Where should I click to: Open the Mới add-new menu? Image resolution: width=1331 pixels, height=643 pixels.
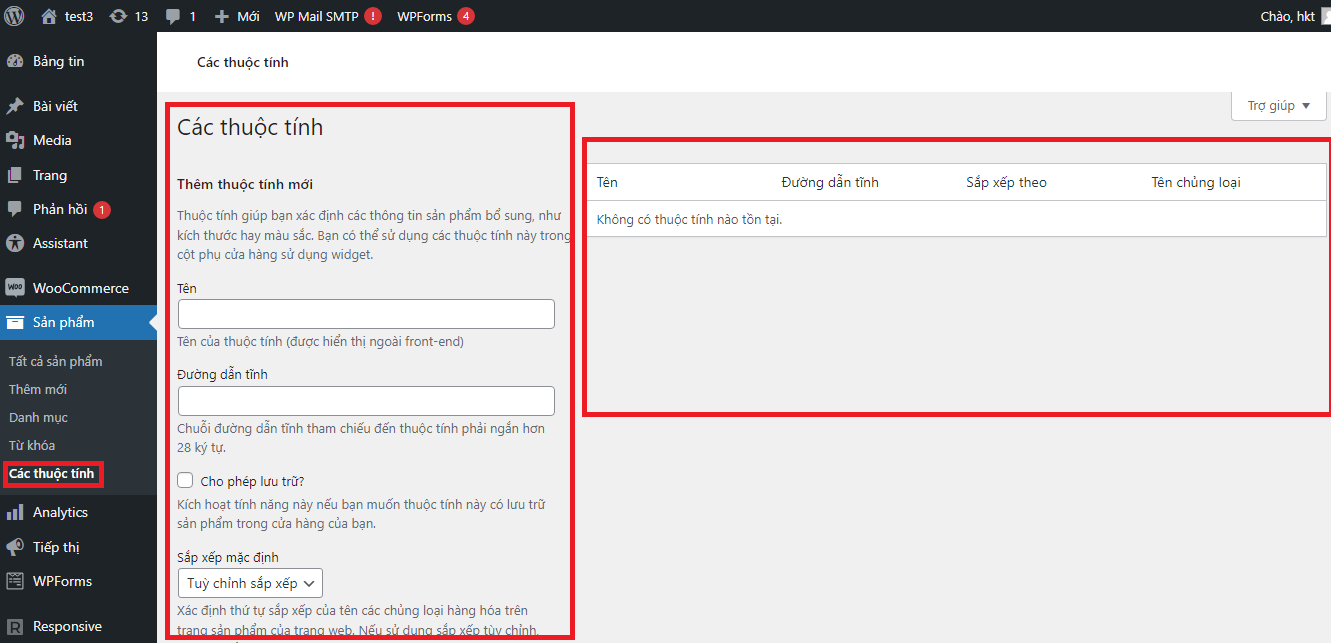pos(237,16)
